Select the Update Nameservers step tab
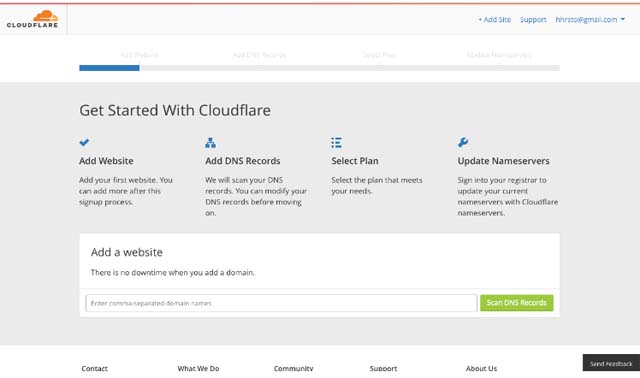 pyautogui.click(x=500, y=55)
